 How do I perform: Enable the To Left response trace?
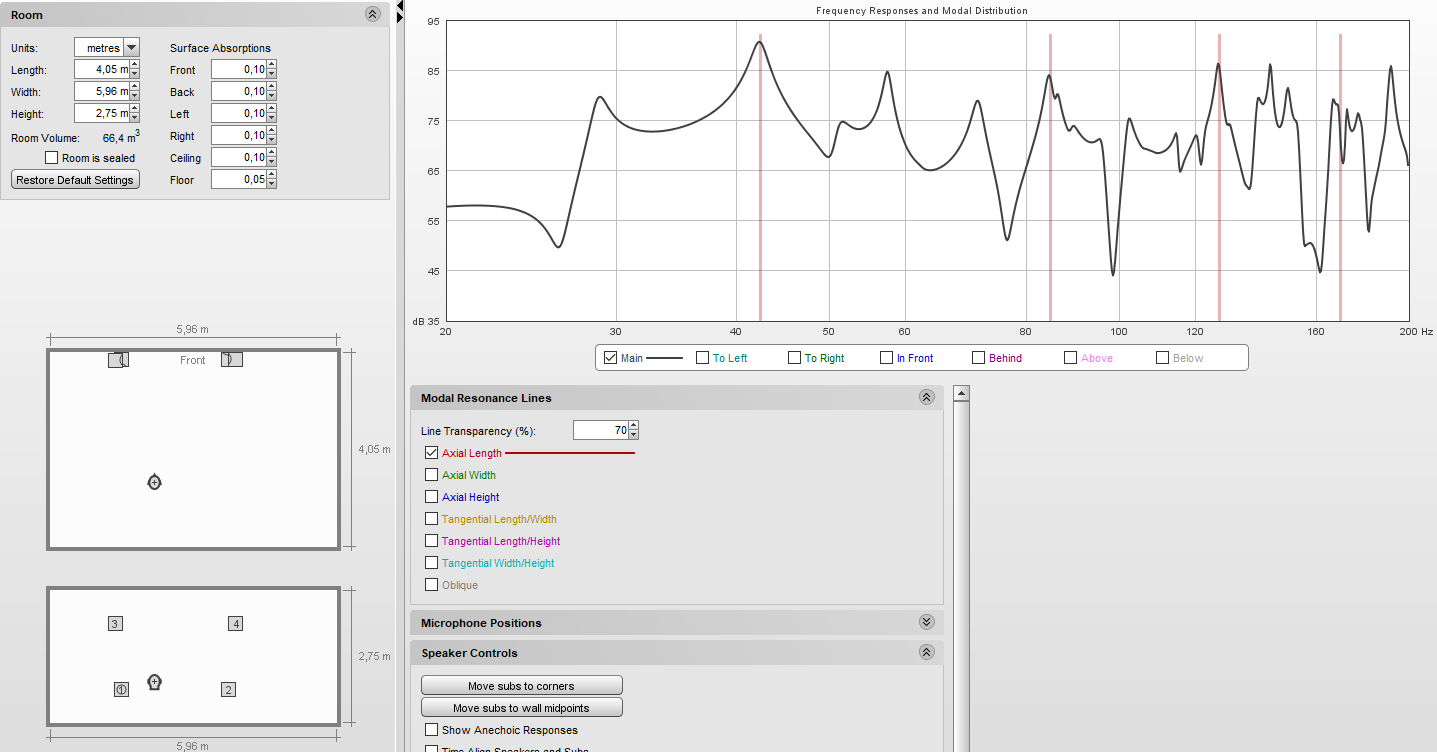pos(703,358)
